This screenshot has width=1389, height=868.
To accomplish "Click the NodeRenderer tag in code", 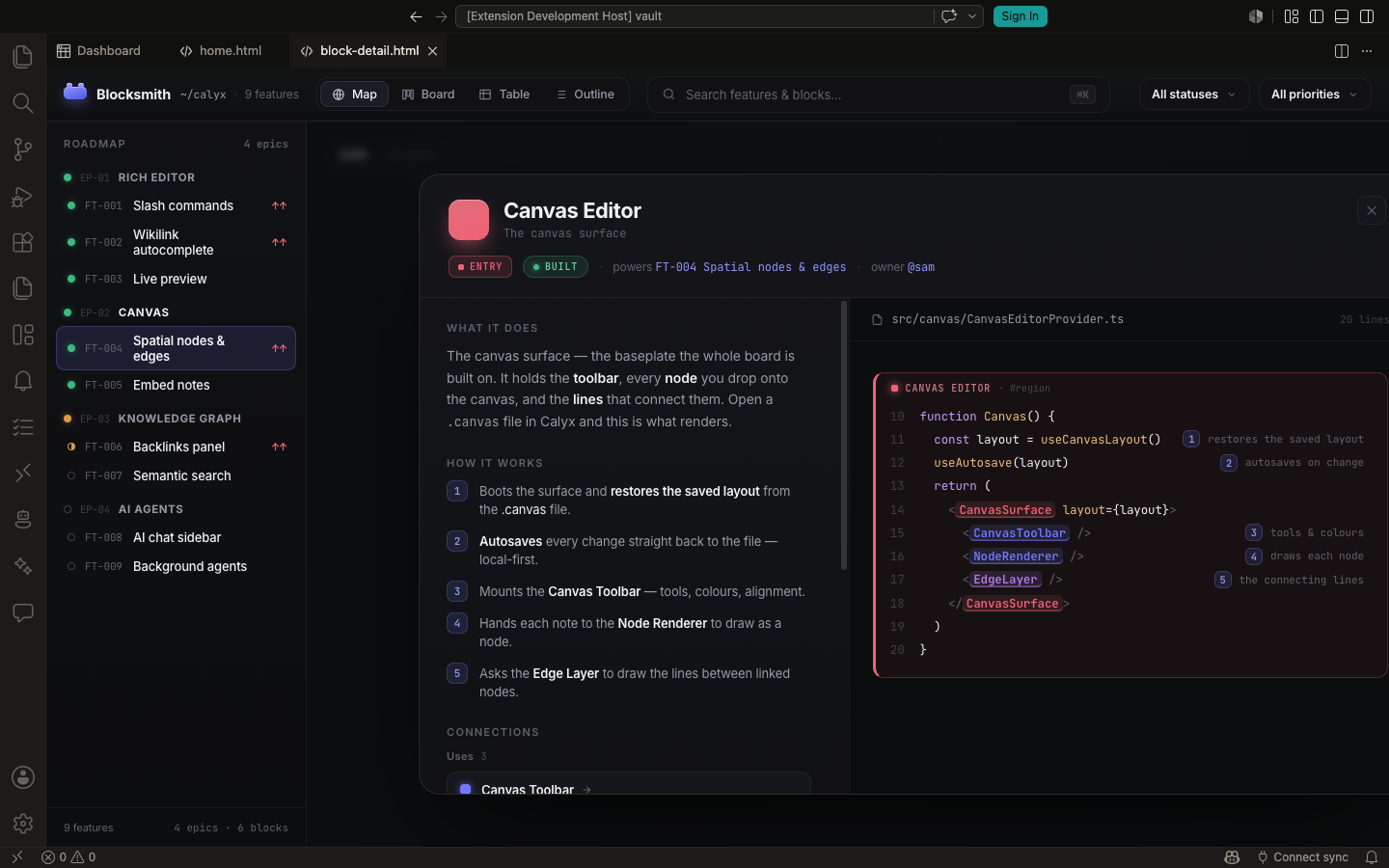I will tap(1016, 556).
